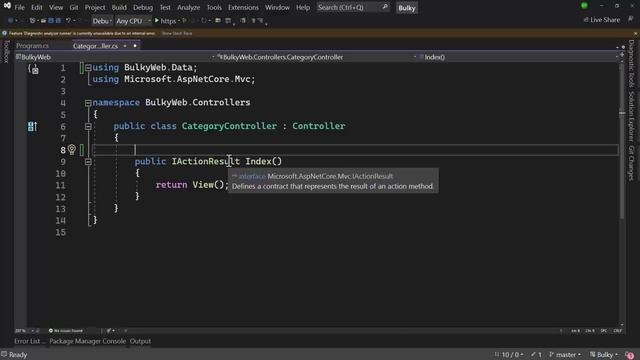This screenshot has width=640, height=360.
Task: Open the 10 / 0 unpushed commits indicator
Action: pos(509,355)
